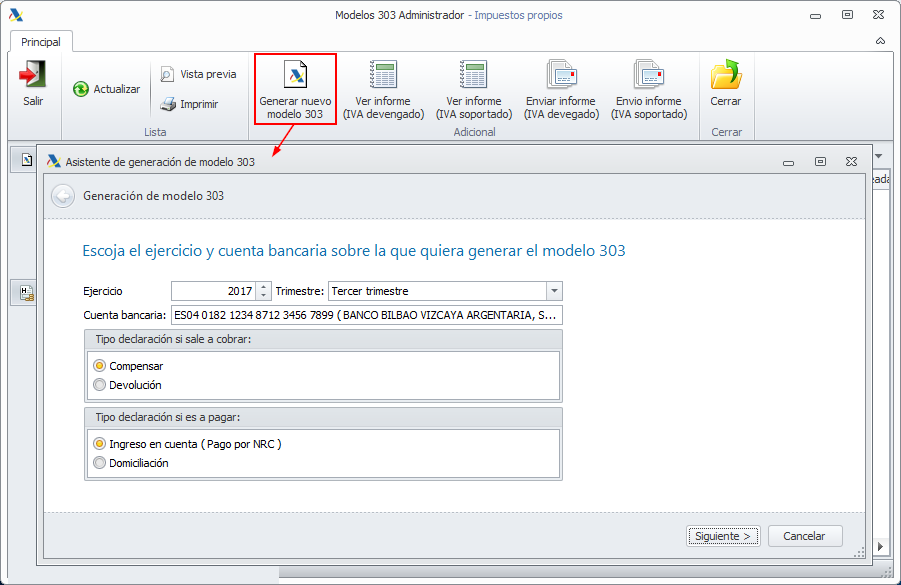Increase Ejercicio year with the up arrow
This screenshot has width=901, height=585.
263,287
